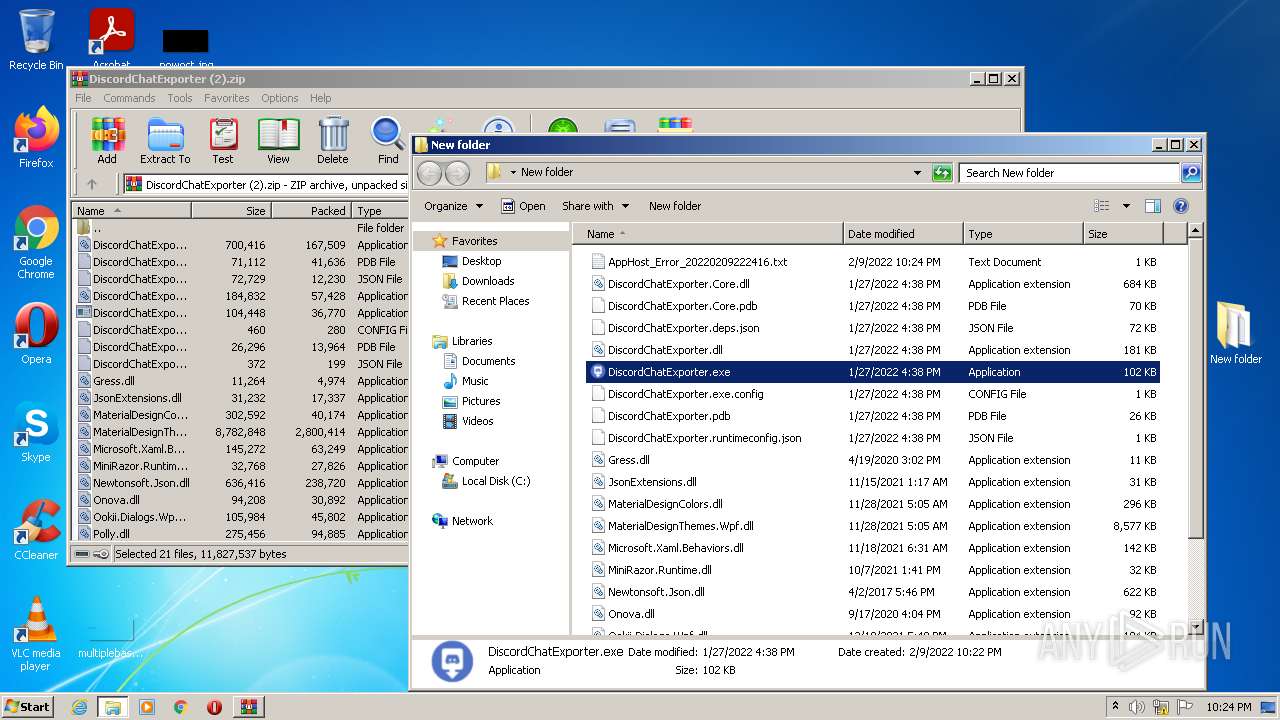Viewport: 1280px width, 720px height.
Task: Click Windows Media Player taskbar icon
Action: click(147, 707)
